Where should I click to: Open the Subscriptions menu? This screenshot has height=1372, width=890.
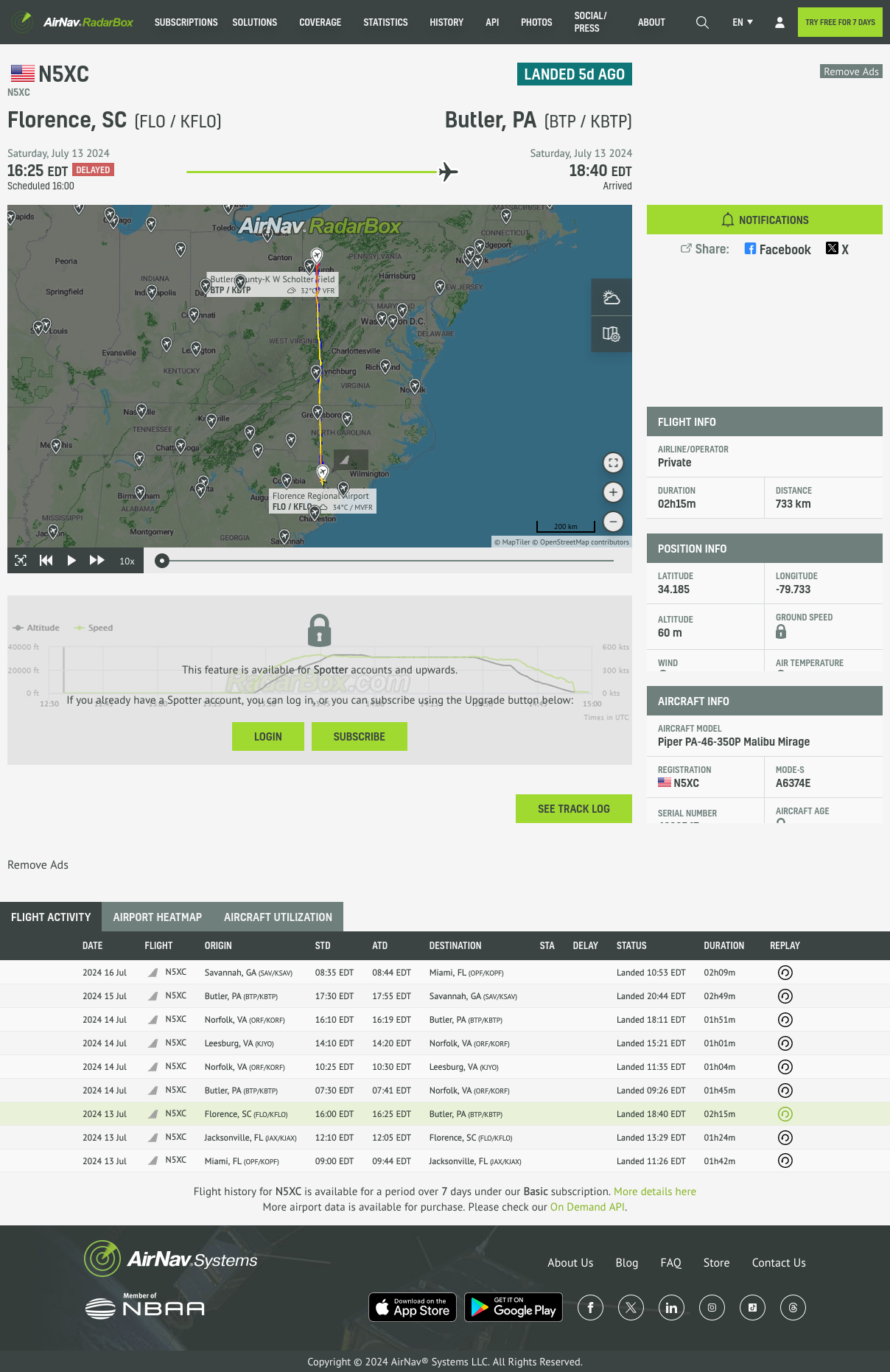click(x=186, y=22)
